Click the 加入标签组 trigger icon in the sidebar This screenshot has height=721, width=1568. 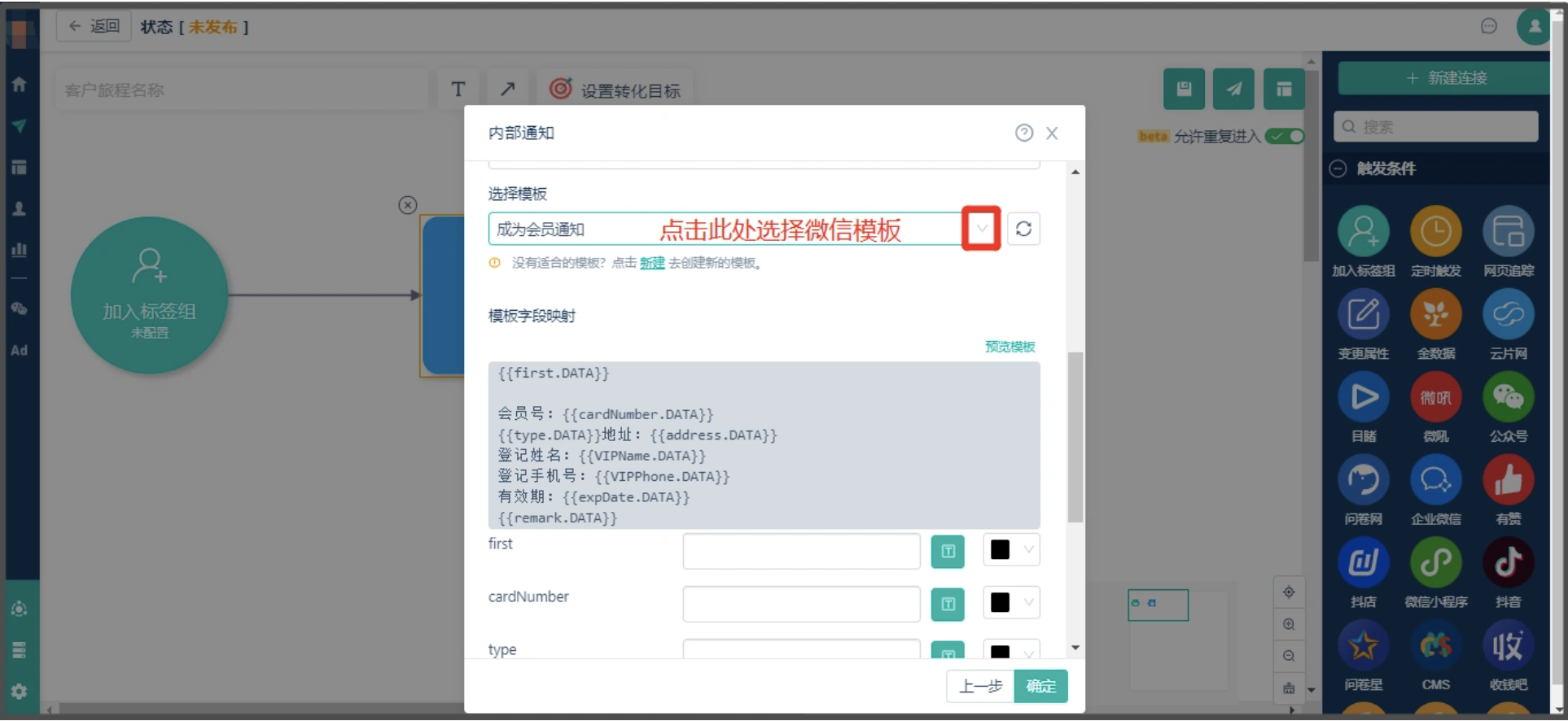[1363, 232]
